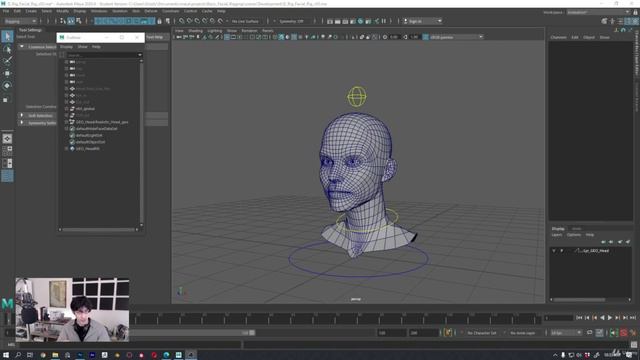Click select by hierarchy mode icon
This screenshot has width=640, height=360.
63,21
